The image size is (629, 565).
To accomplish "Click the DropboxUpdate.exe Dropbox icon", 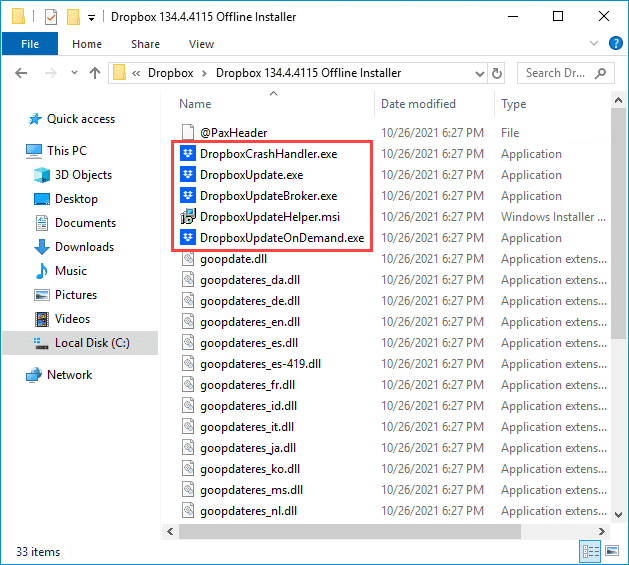I will point(188,175).
